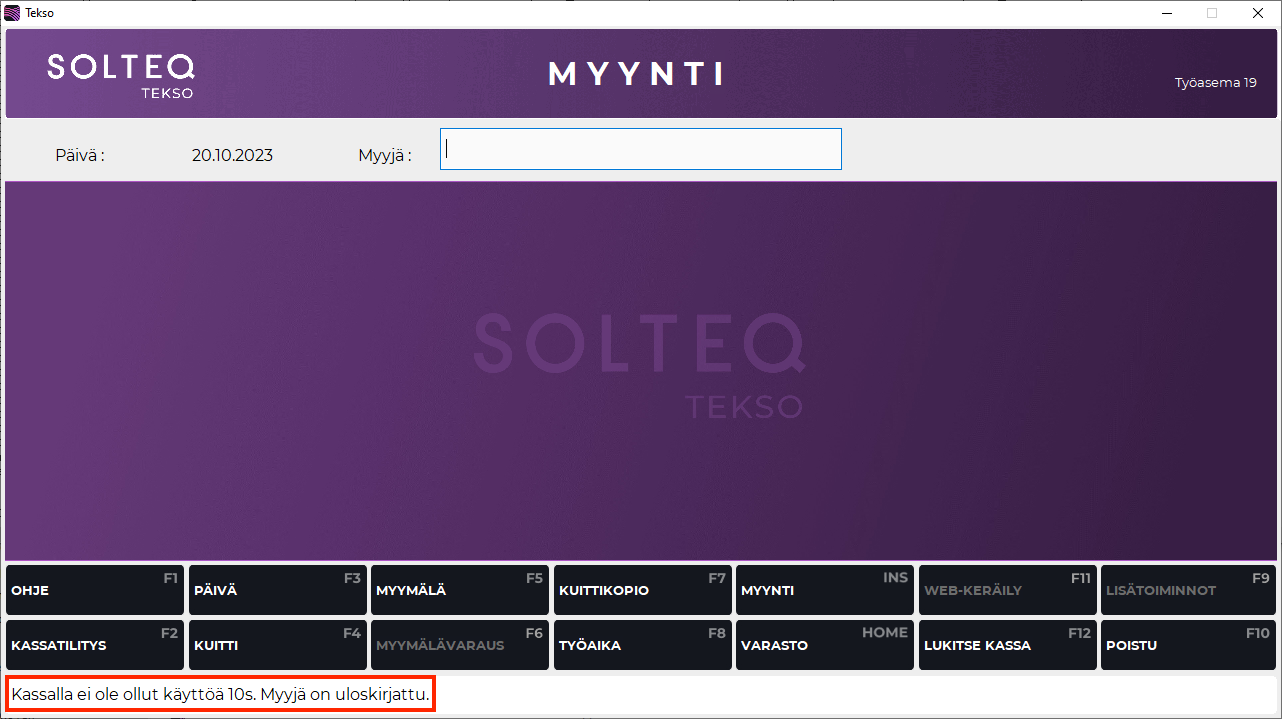The image size is (1282, 719).
Task: Open the PÄIVÄ F3 function
Action: pos(277,590)
